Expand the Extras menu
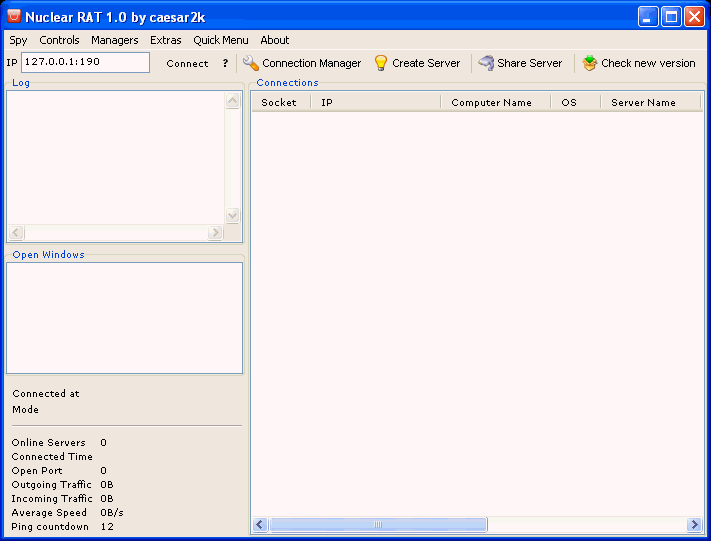711x541 pixels. click(166, 40)
